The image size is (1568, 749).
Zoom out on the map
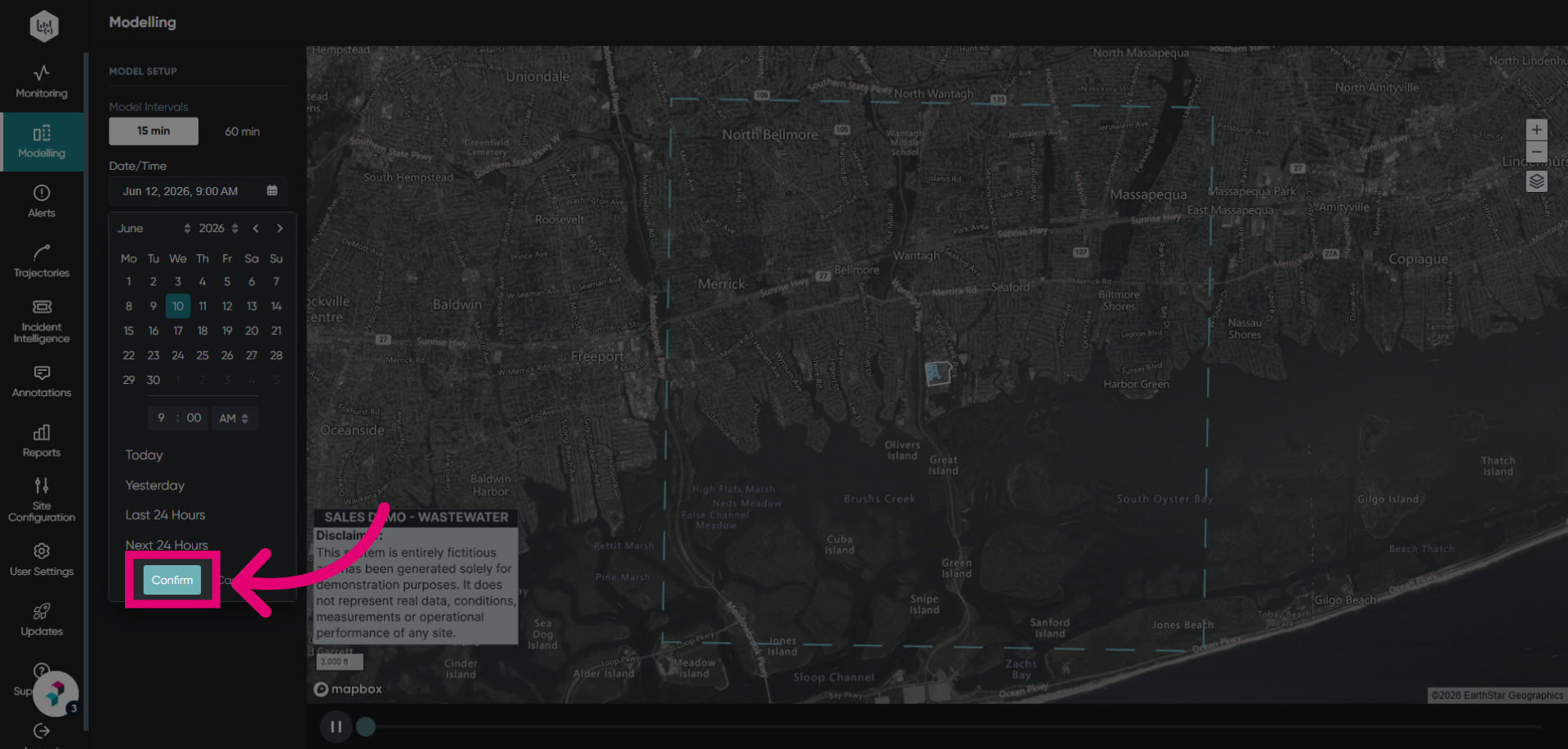coord(1536,151)
